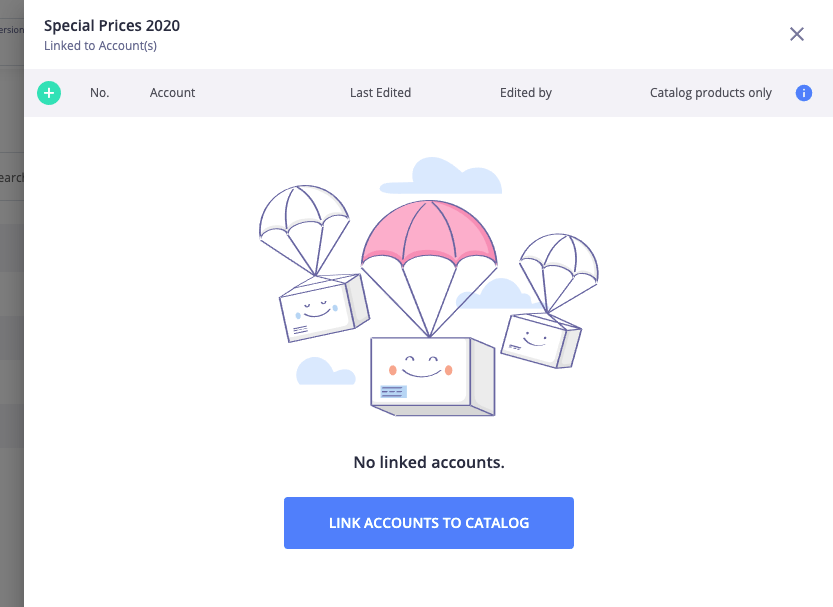
Task: Click the top cloud in illustration
Action: (441, 176)
